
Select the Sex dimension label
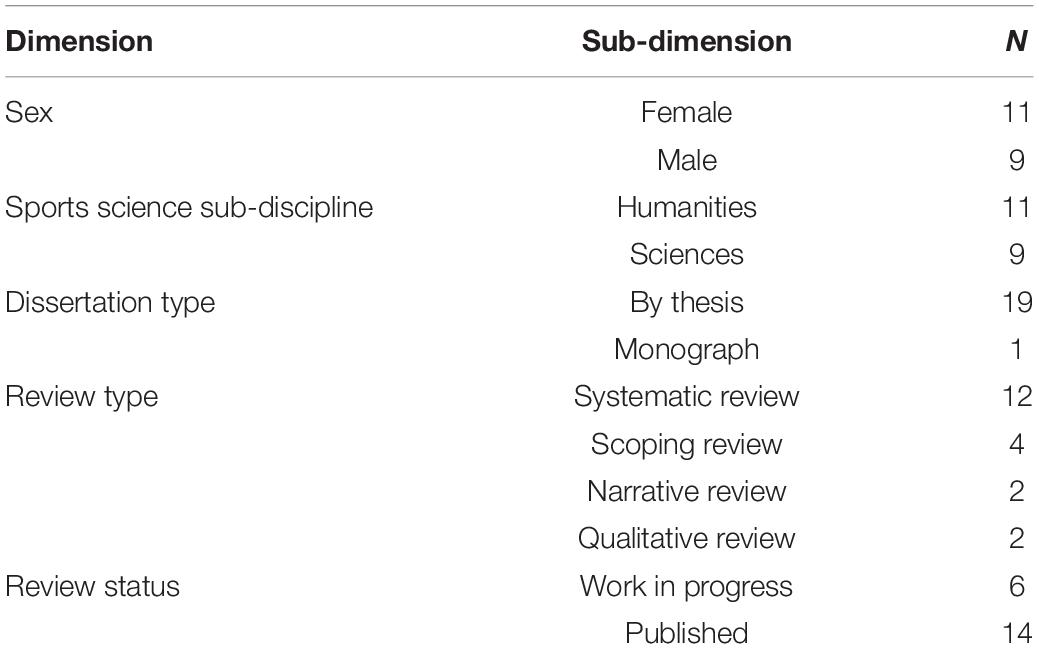point(28,112)
